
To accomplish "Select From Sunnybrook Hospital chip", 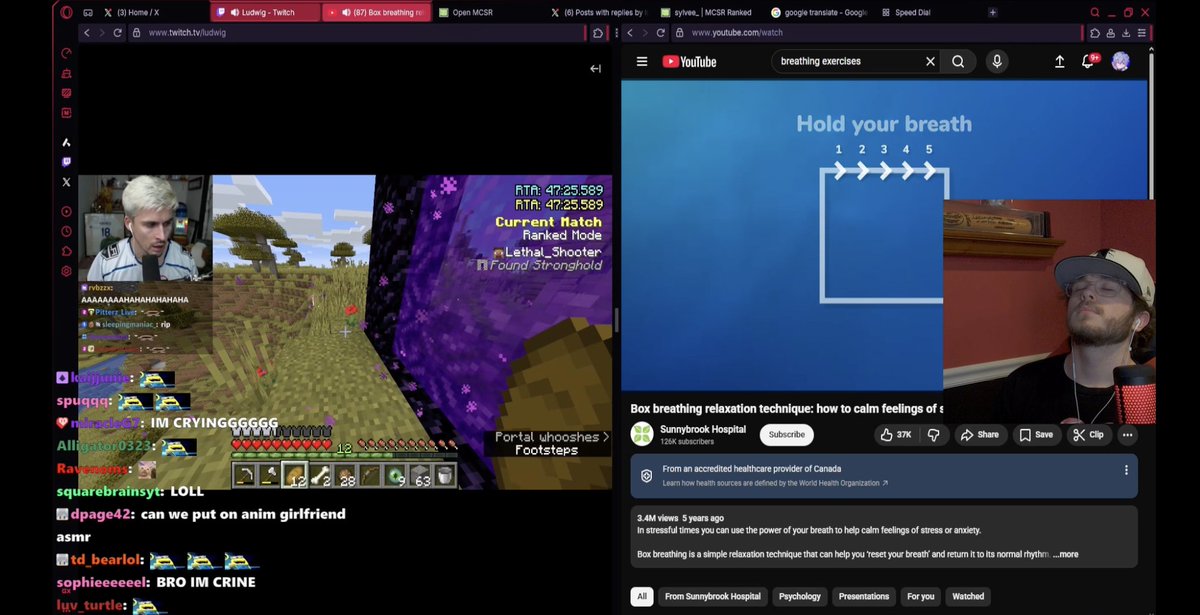I will coord(714,596).
